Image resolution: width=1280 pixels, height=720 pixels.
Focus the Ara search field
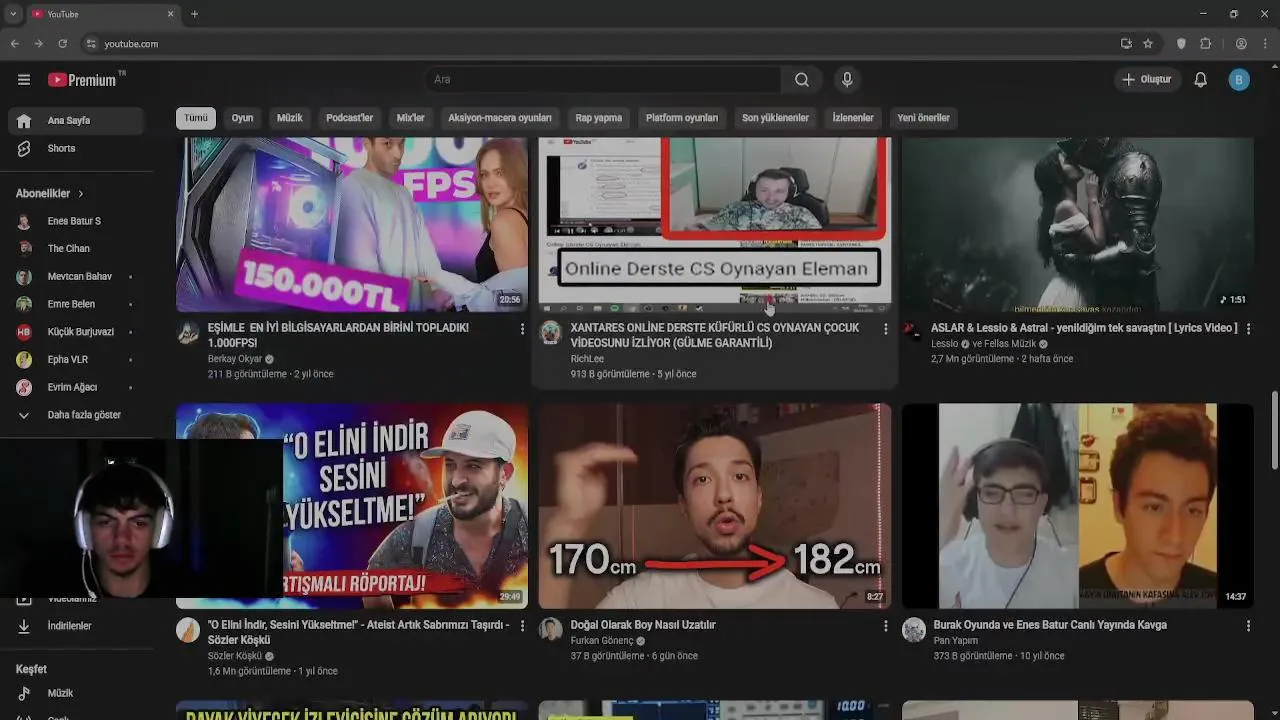click(x=602, y=80)
